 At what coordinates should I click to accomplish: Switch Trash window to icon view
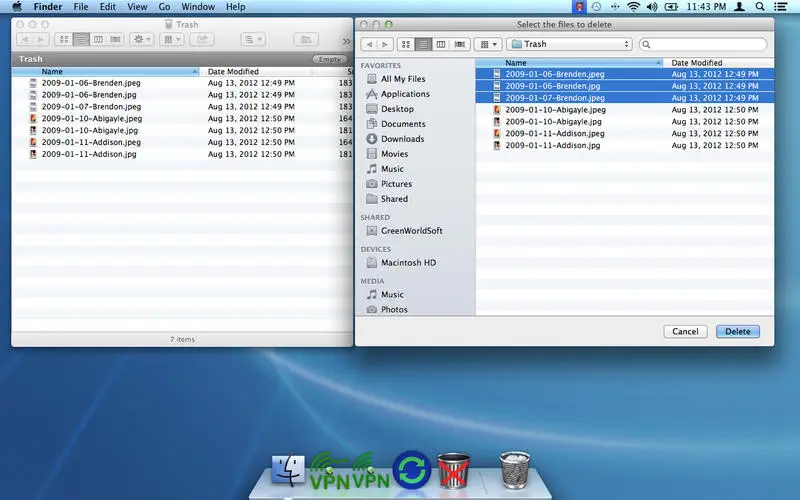[64, 39]
